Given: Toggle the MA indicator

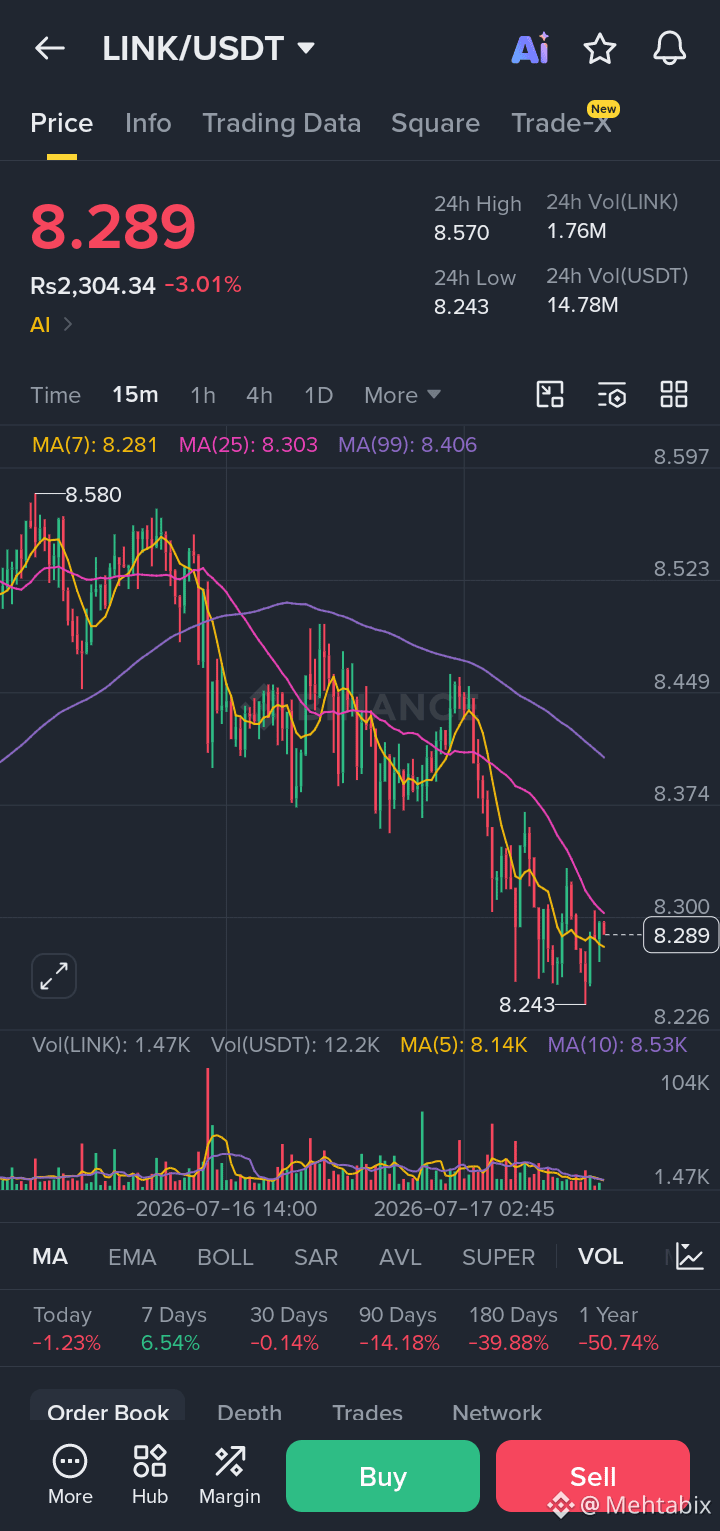Looking at the screenshot, I should [x=50, y=1257].
